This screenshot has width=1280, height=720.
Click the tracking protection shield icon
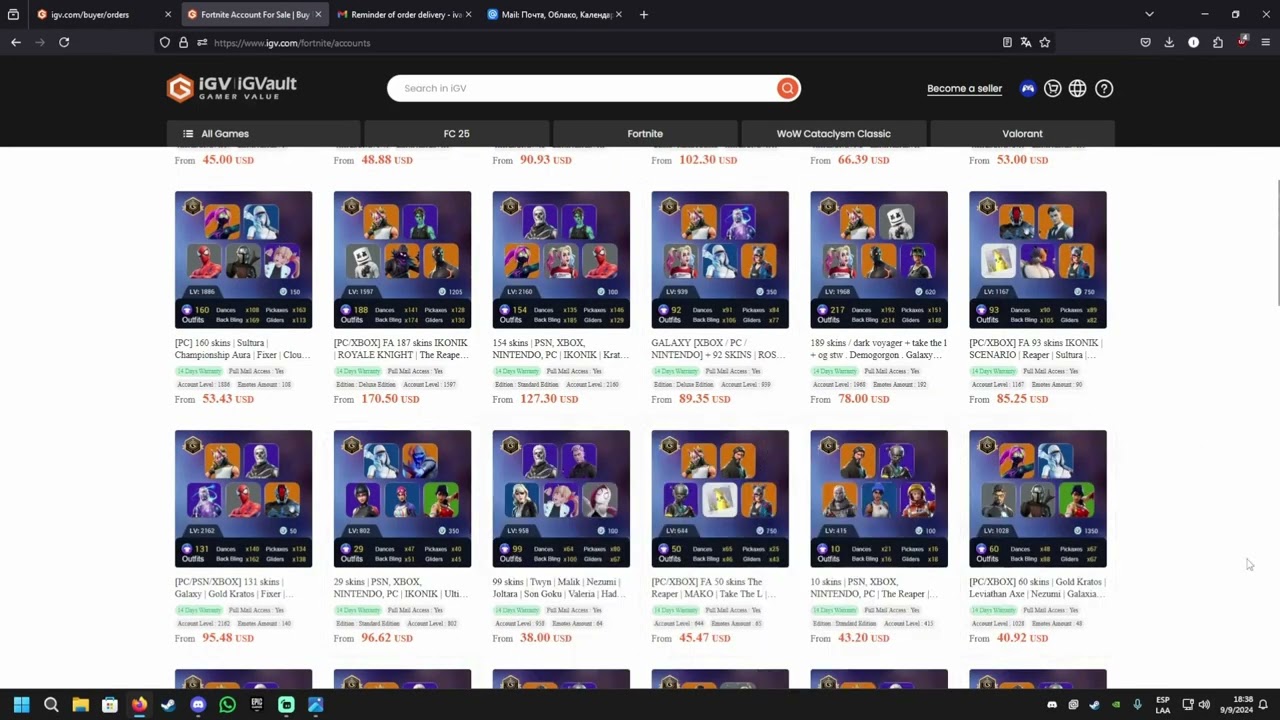[165, 43]
